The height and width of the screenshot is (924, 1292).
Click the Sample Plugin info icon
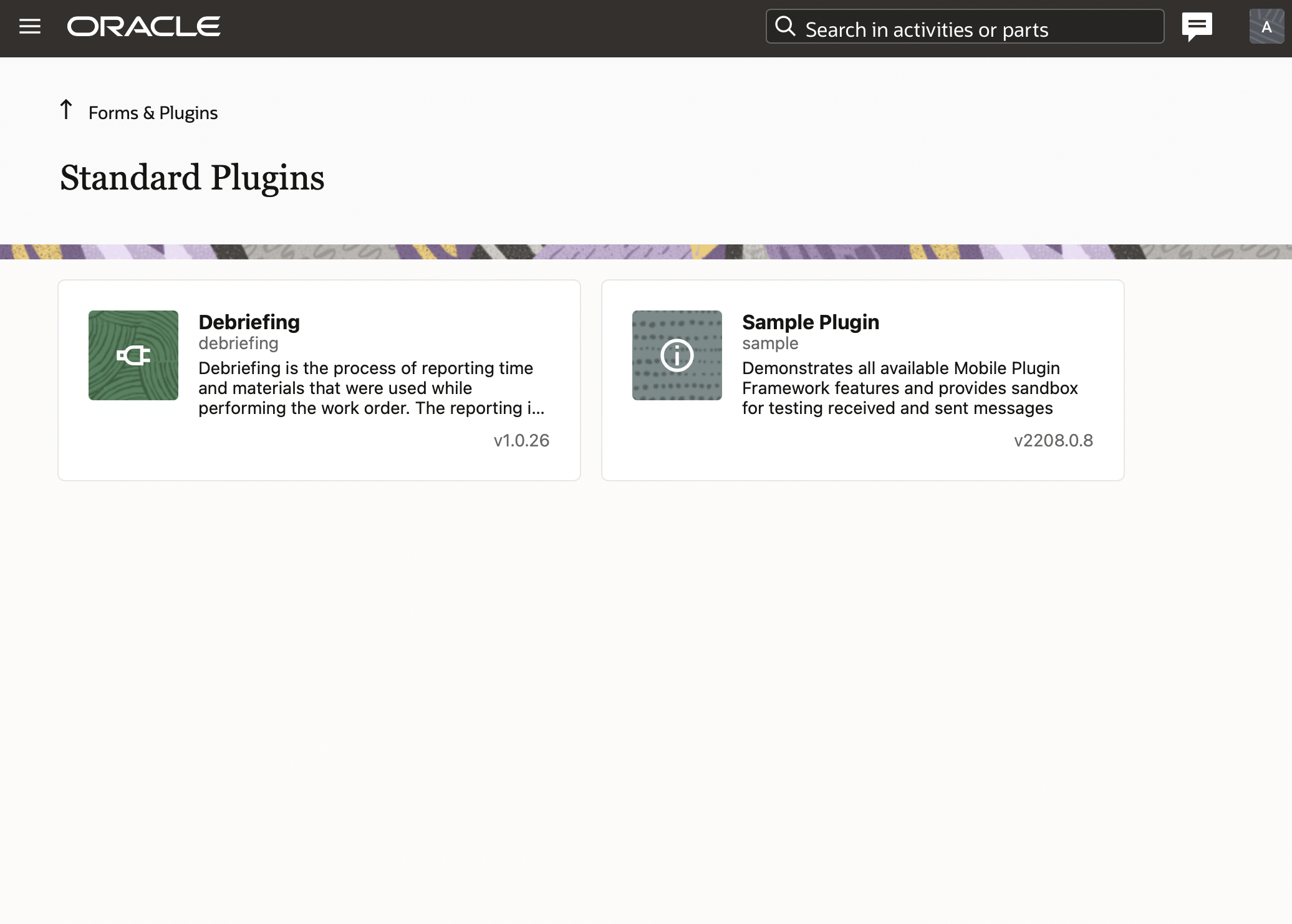[677, 355]
